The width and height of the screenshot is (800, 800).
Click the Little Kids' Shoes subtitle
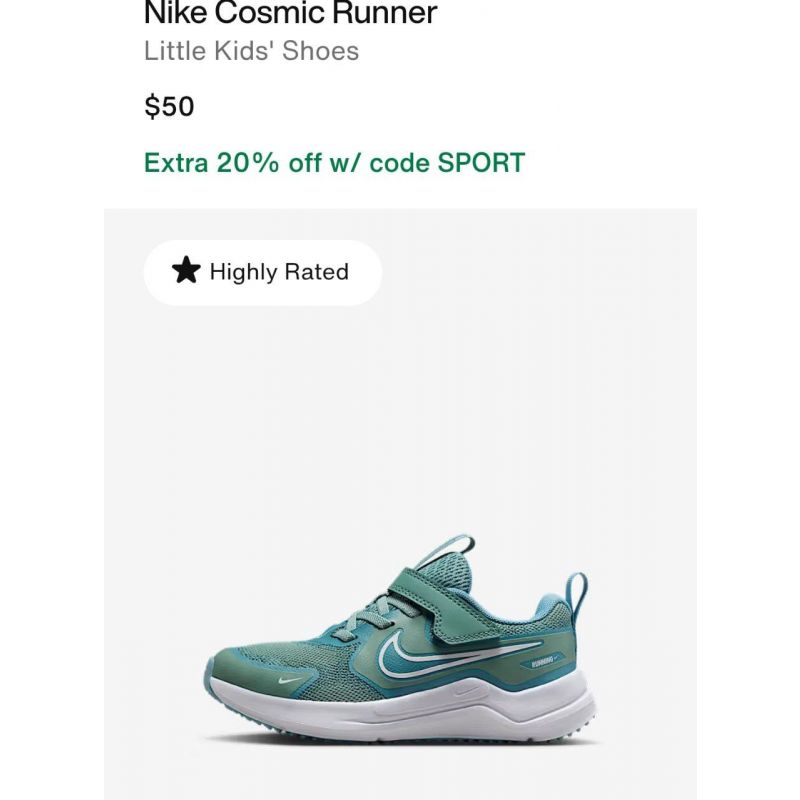[x=252, y=51]
